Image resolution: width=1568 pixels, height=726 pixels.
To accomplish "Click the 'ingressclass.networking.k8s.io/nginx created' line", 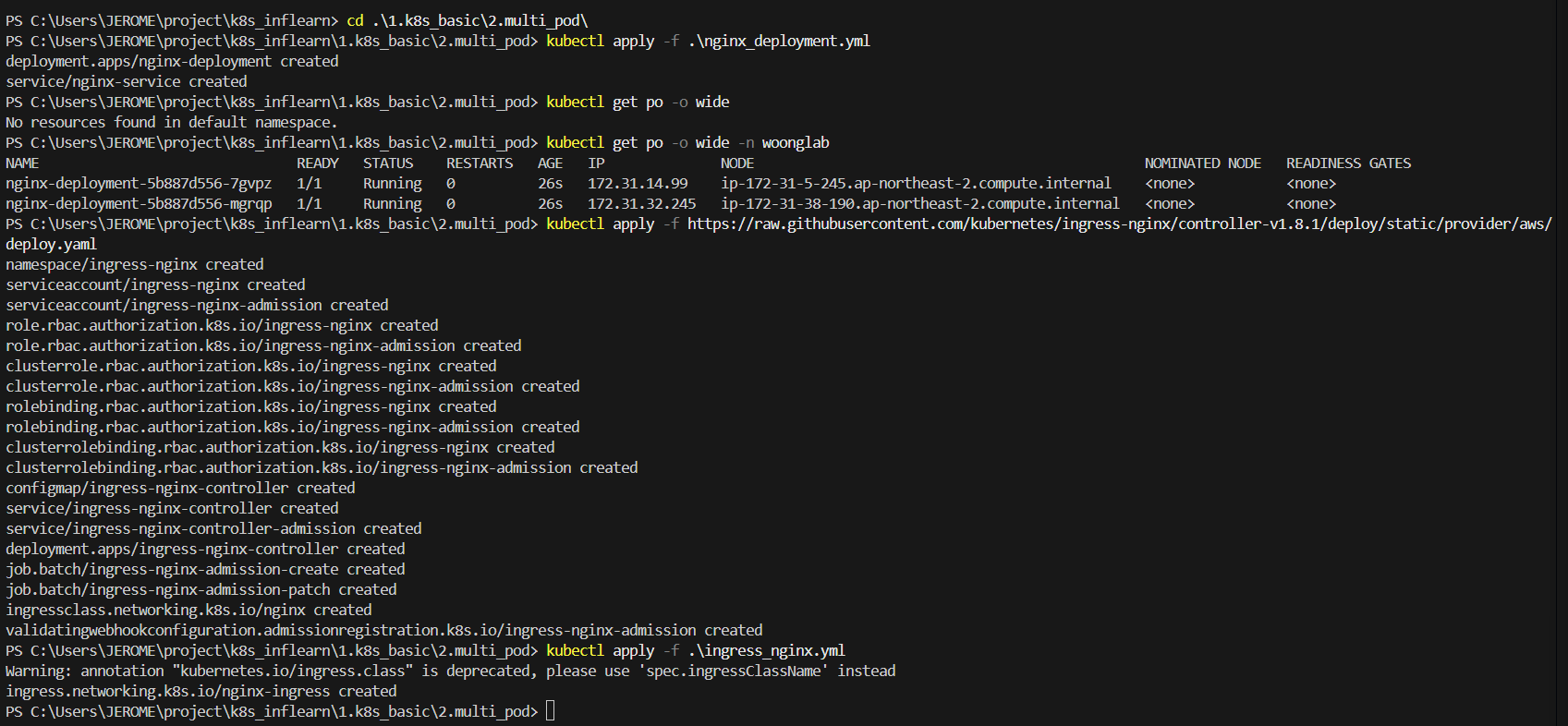I will 188,611.
